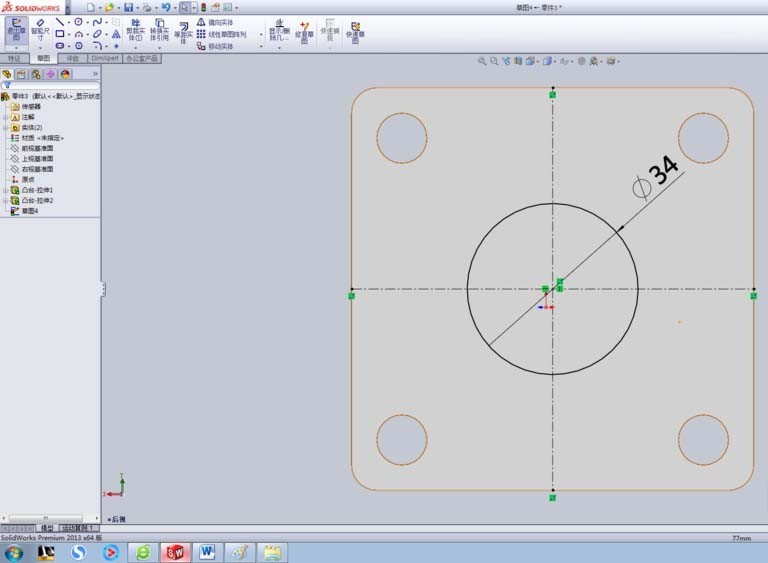Viewport: 768px width, 563px height.
Task: Select the Line sketch tool
Action: click(60, 22)
